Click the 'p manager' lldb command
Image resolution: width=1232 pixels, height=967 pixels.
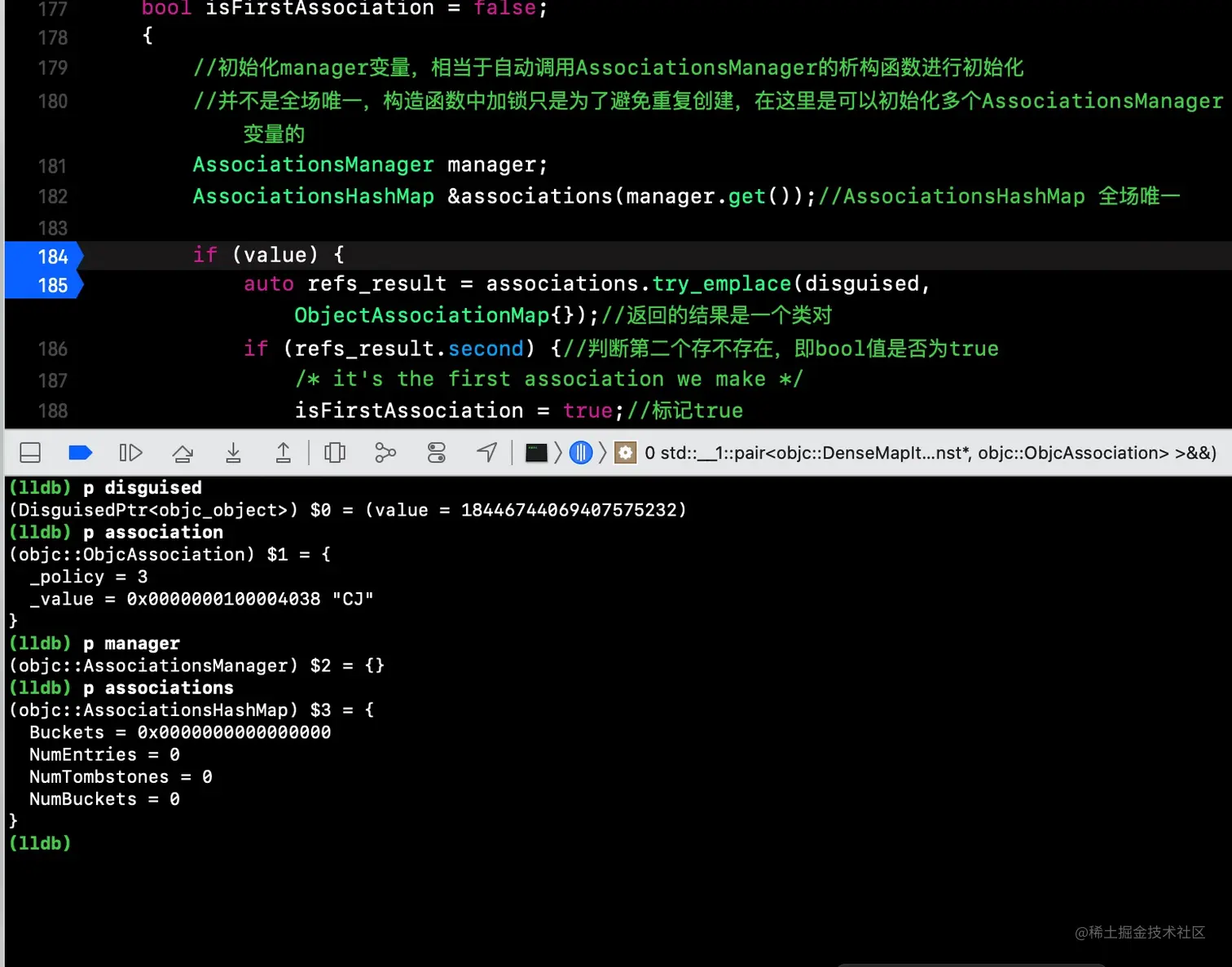[x=131, y=644]
